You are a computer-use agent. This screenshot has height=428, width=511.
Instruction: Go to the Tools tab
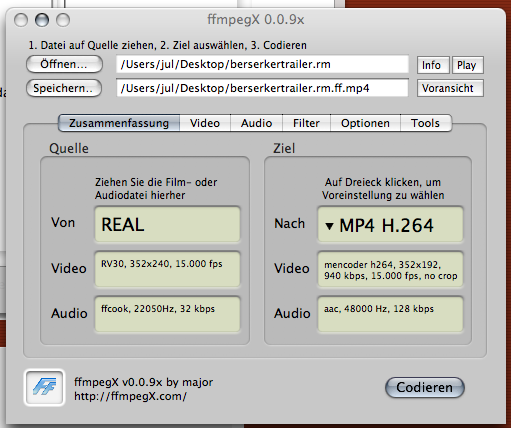pyautogui.click(x=426, y=123)
